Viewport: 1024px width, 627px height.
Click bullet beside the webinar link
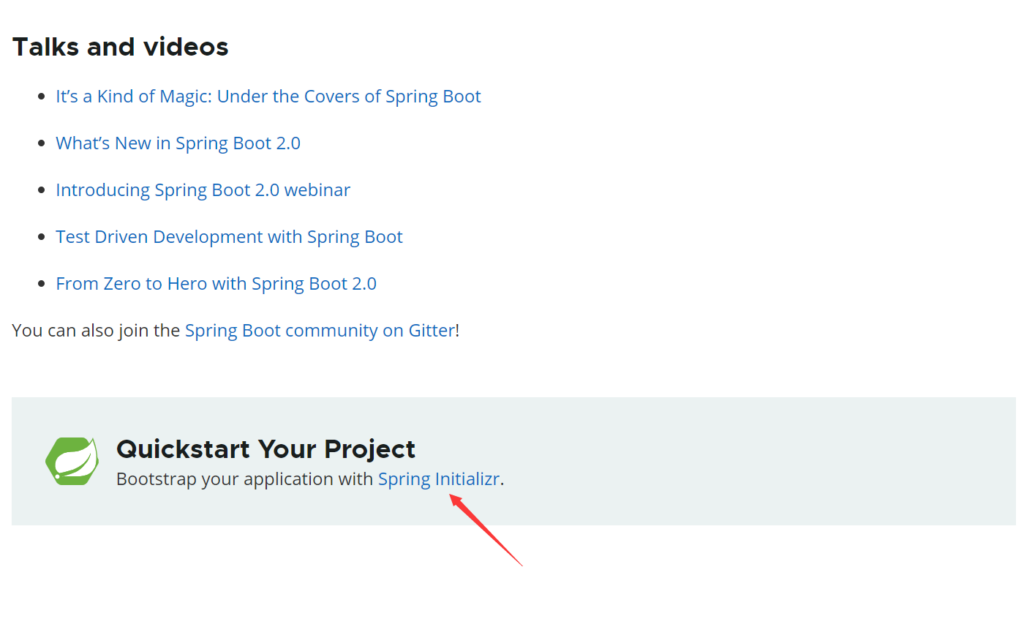click(41, 190)
